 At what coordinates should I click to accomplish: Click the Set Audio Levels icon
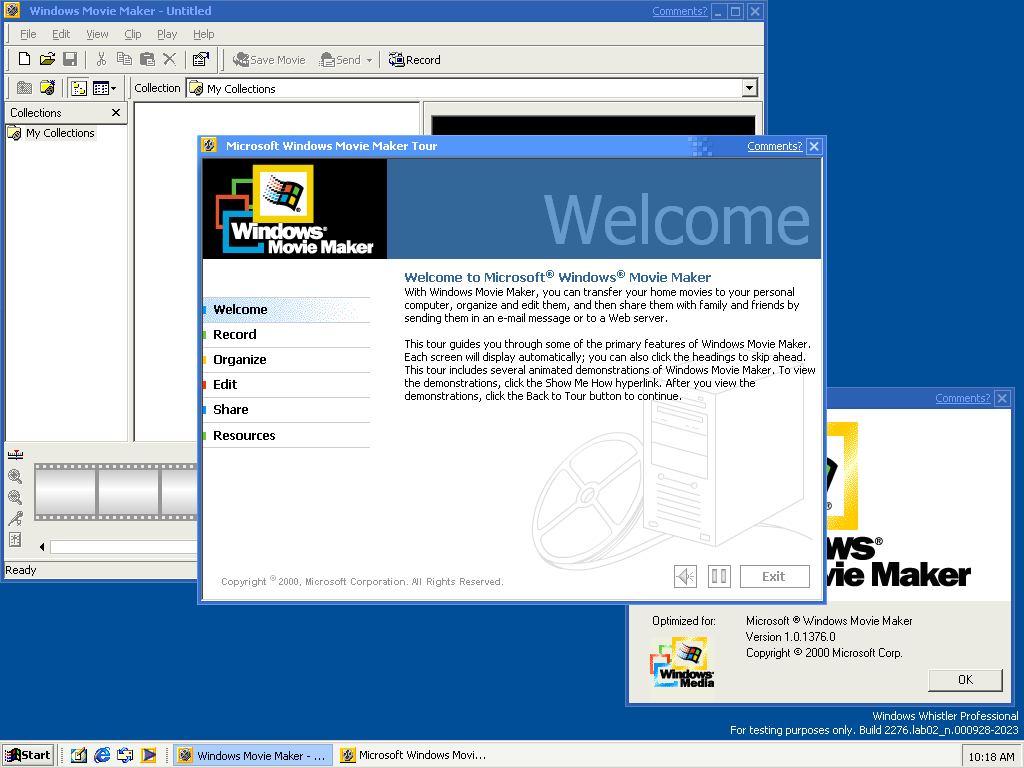point(15,540)
